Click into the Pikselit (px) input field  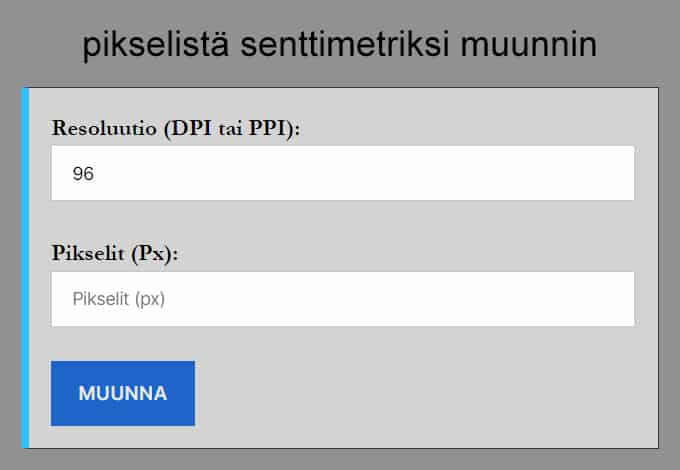(342, 299)
